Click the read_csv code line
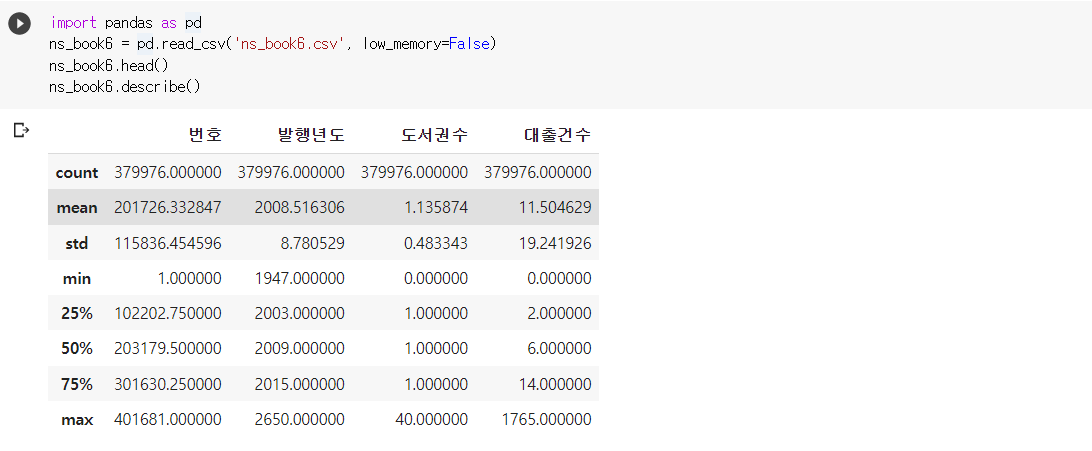Viewport: 1092px width, 451px height. tap(272, 44)
